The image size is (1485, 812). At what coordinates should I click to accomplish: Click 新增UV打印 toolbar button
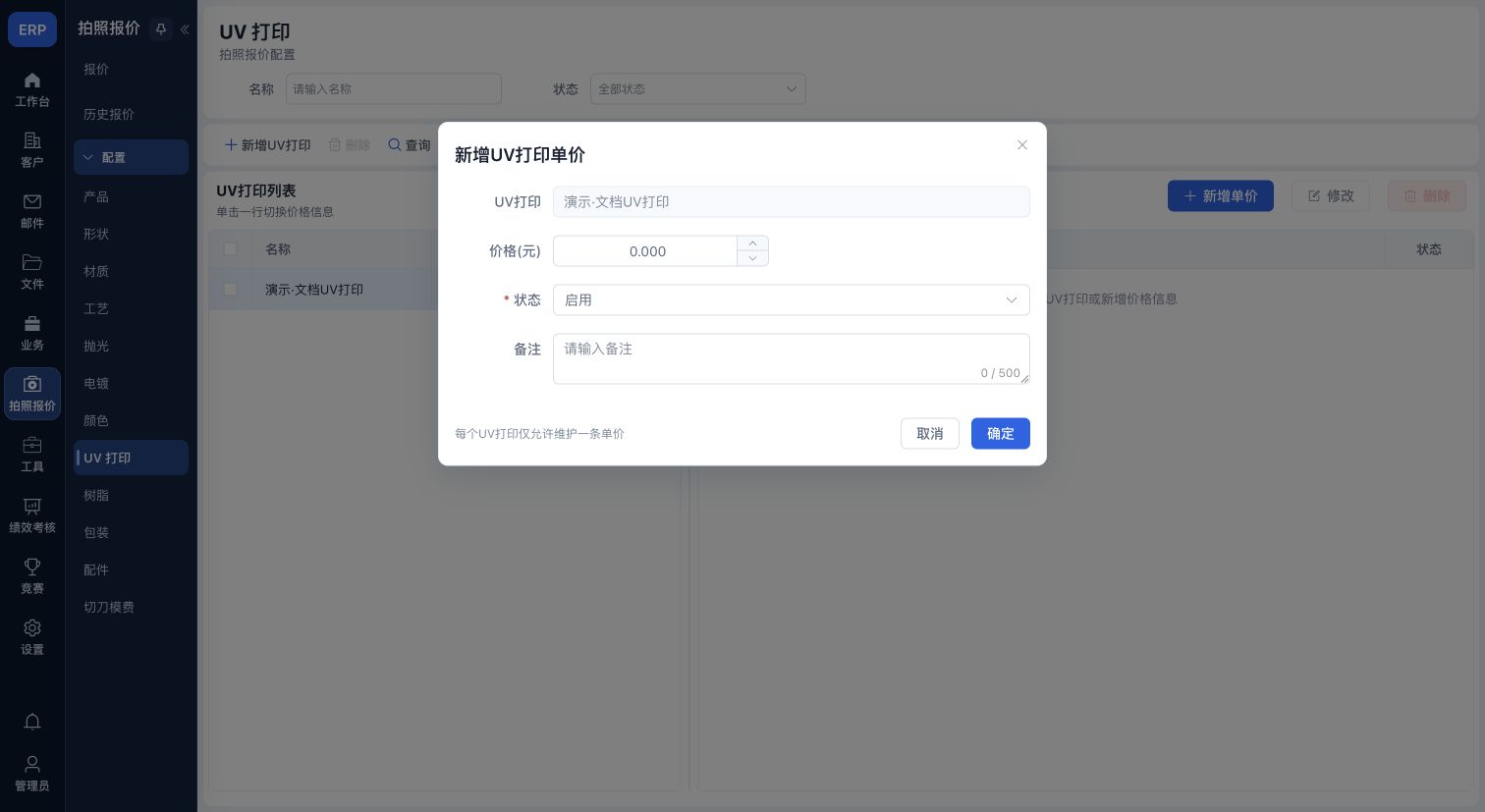(268, 145)
